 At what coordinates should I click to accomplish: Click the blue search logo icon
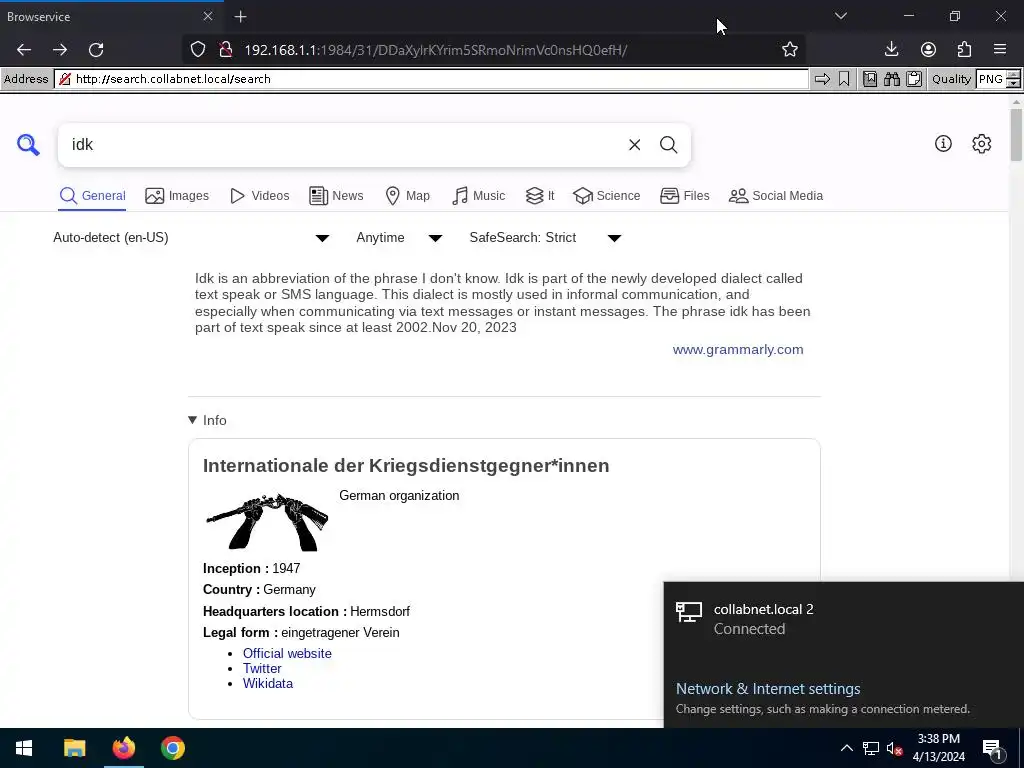[x=28, y=144]
